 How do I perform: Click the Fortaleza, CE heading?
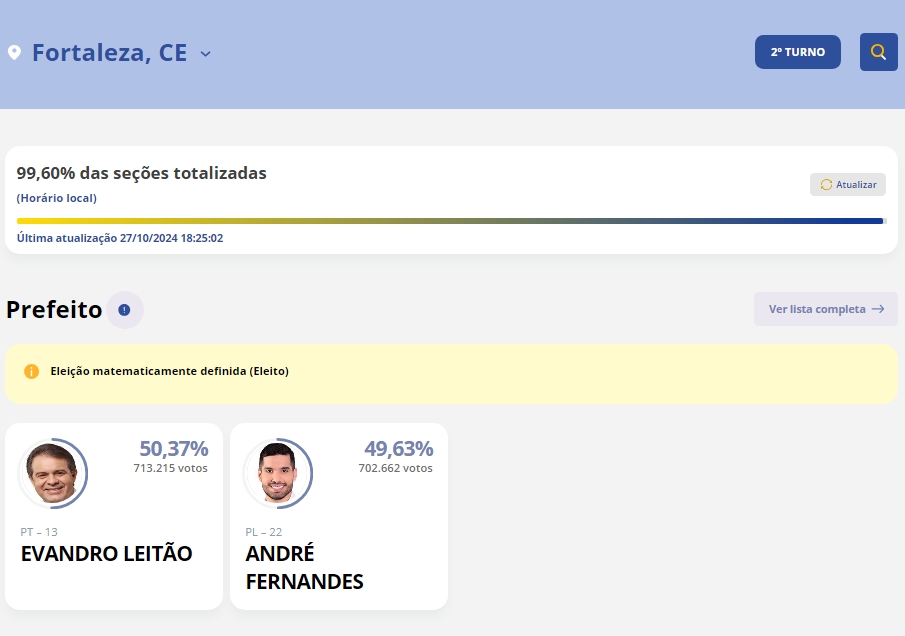(x=110, y=52)
